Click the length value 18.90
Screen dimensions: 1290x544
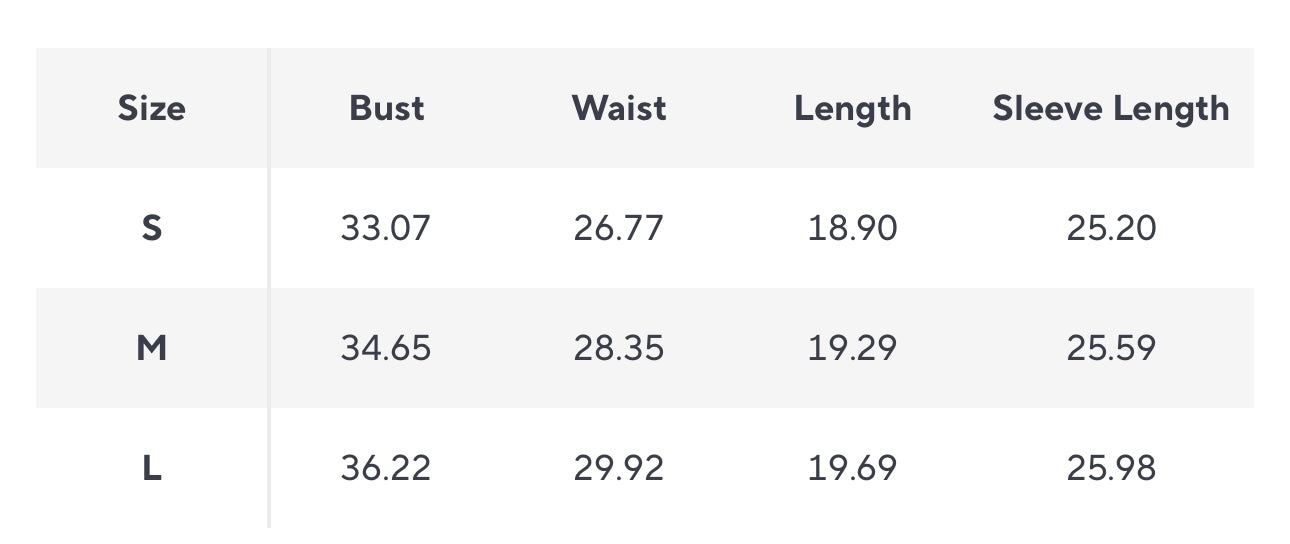click(x=852, y=228)
